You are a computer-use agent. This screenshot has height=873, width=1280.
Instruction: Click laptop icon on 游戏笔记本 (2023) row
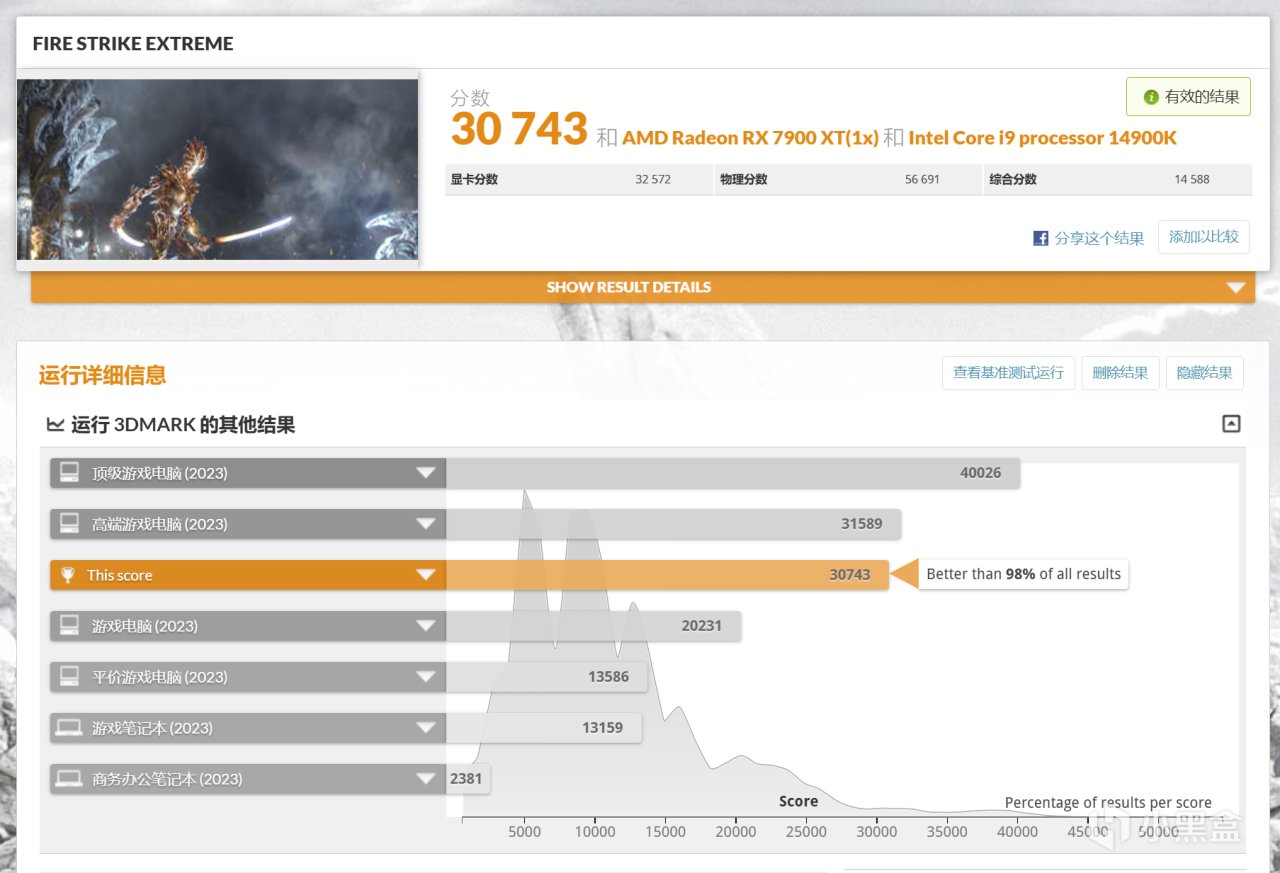pos(69,727)
